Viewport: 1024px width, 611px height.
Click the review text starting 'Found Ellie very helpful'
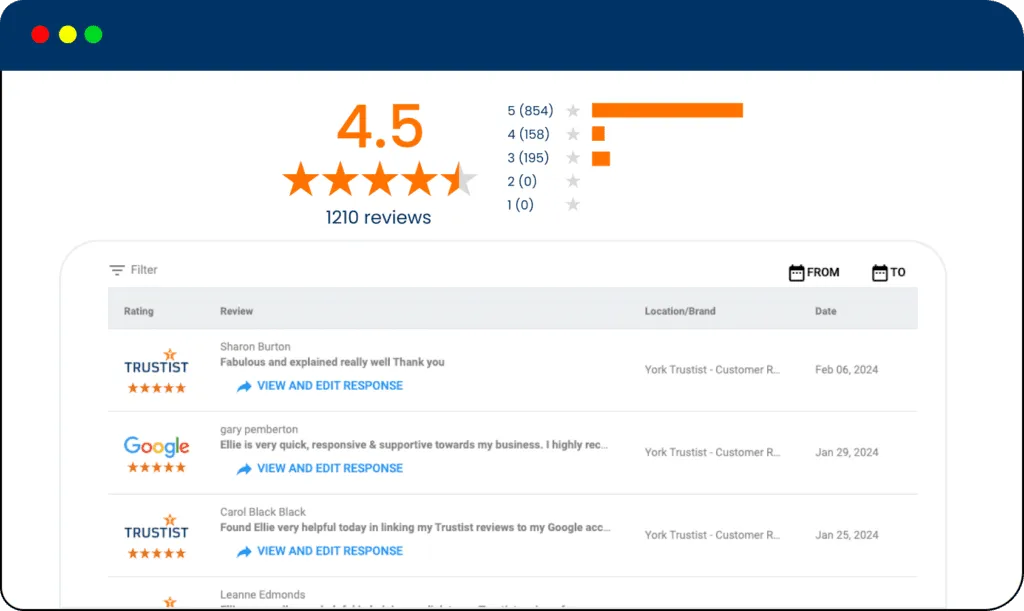click(415, 527)
